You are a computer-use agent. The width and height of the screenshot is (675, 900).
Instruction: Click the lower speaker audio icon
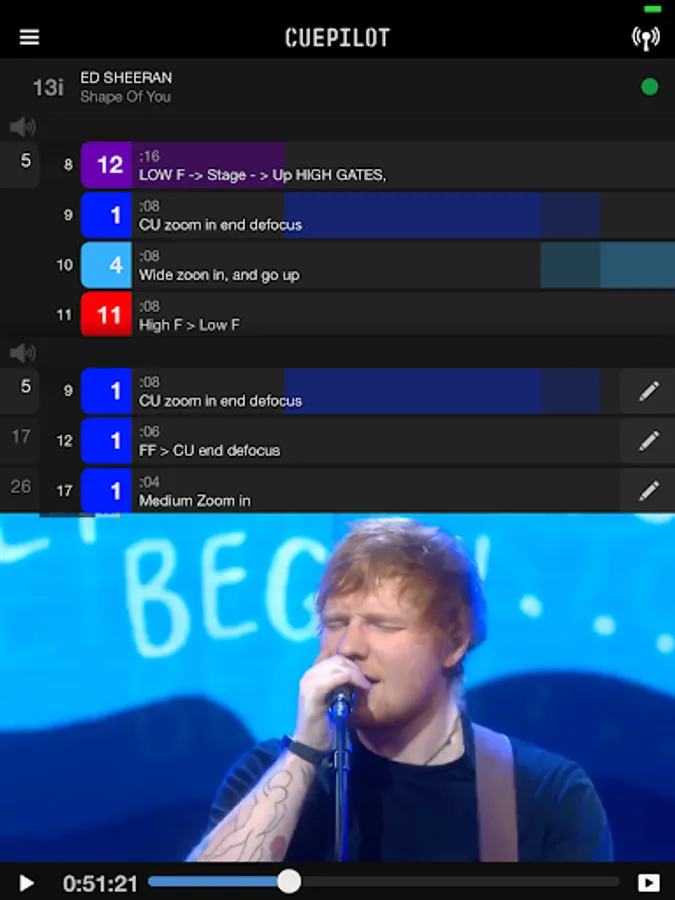coord(22,352)
